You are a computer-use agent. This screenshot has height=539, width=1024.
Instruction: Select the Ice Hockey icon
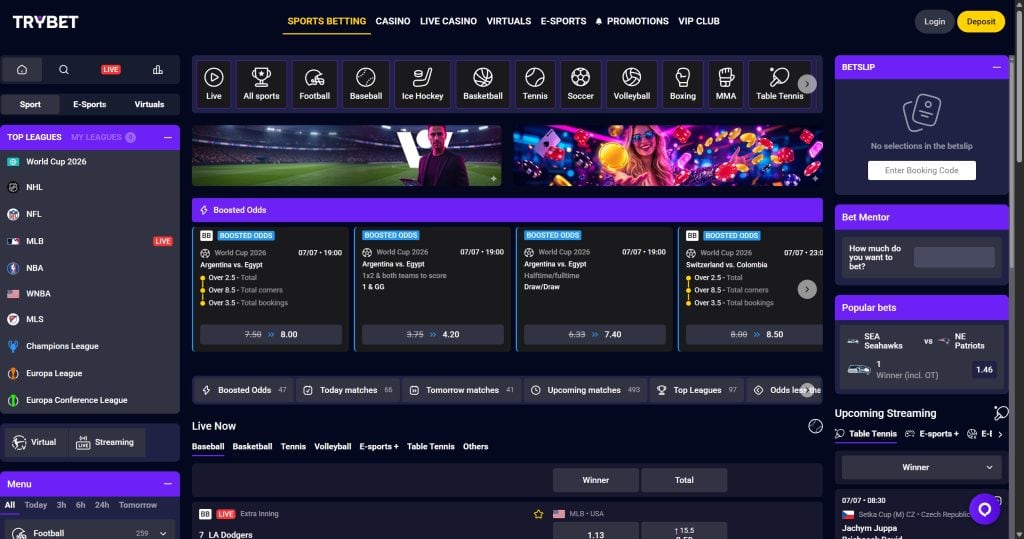[423, 84]
